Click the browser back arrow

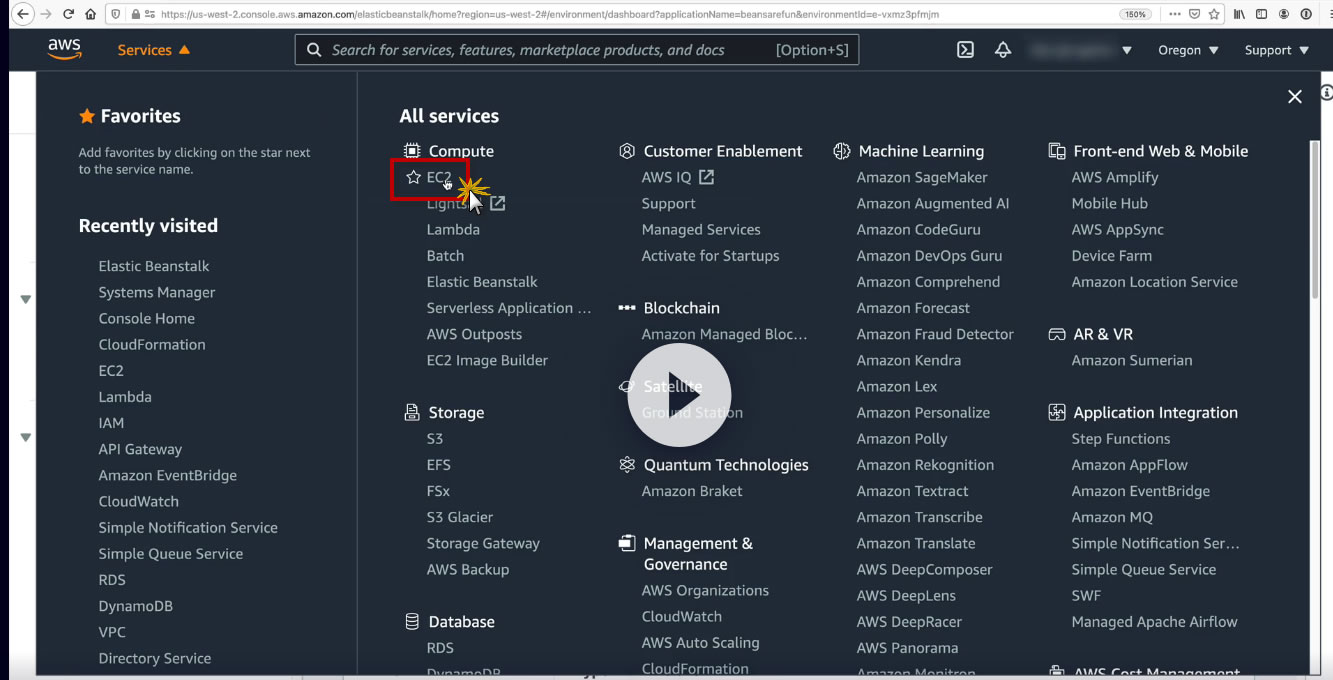(x=21, y=15)
